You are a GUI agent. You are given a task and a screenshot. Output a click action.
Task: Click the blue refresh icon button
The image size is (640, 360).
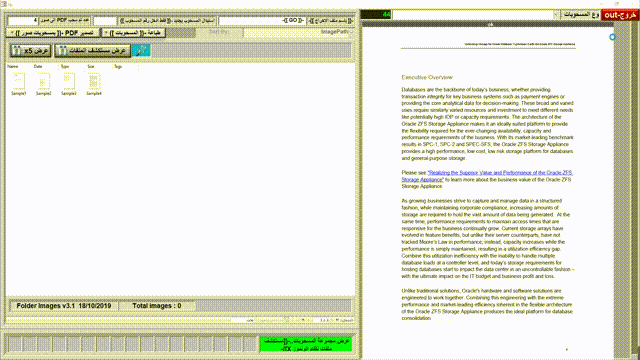pos(142,51)
